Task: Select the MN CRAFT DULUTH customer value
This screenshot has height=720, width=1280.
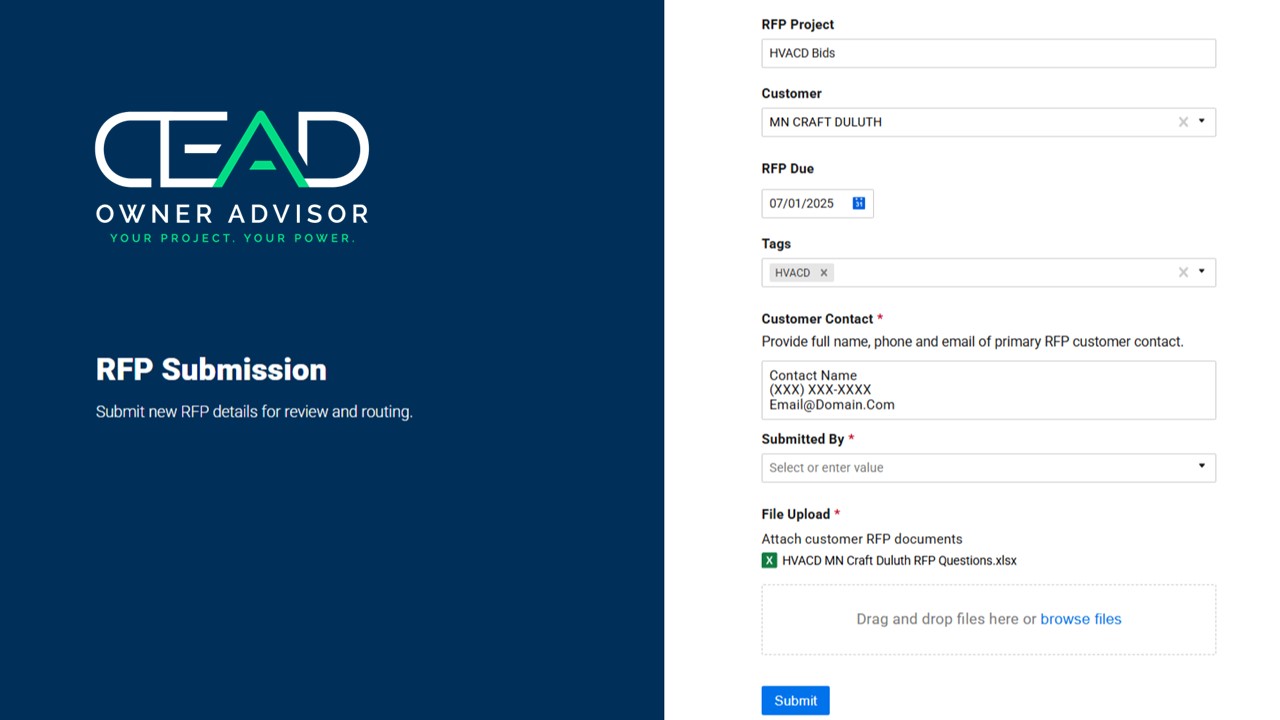Action: pos(825,122)
